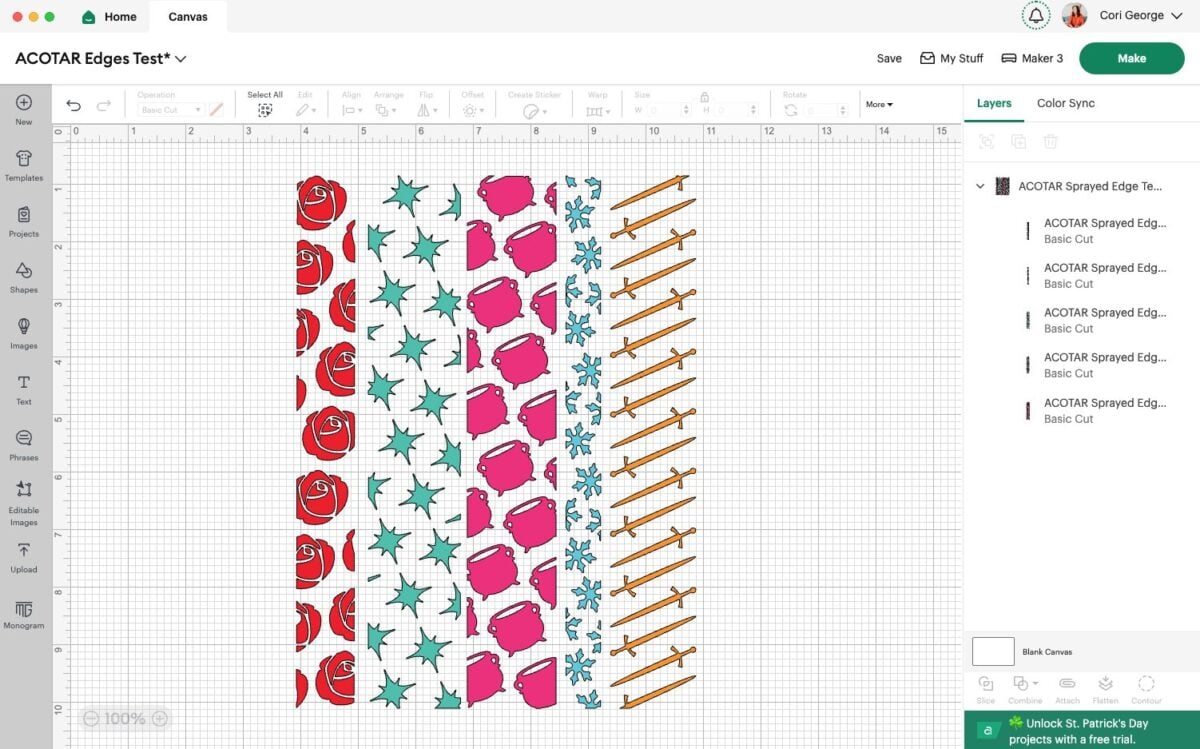Open the Images library
The image size is (1200, 749).
click(x=24, y=333)
